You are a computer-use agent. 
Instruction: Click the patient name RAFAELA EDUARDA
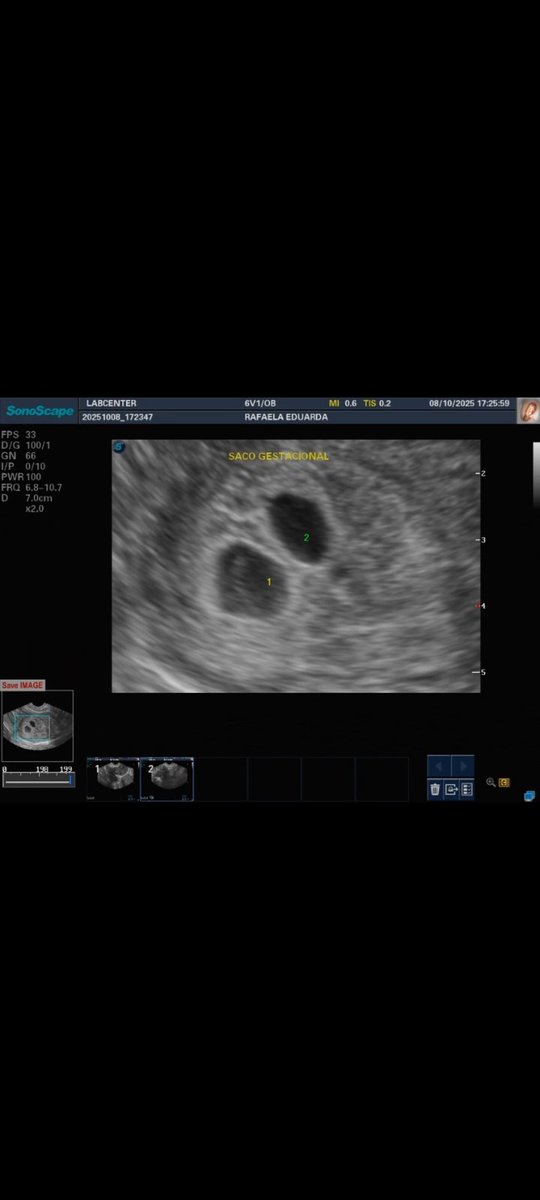point(286,417)
